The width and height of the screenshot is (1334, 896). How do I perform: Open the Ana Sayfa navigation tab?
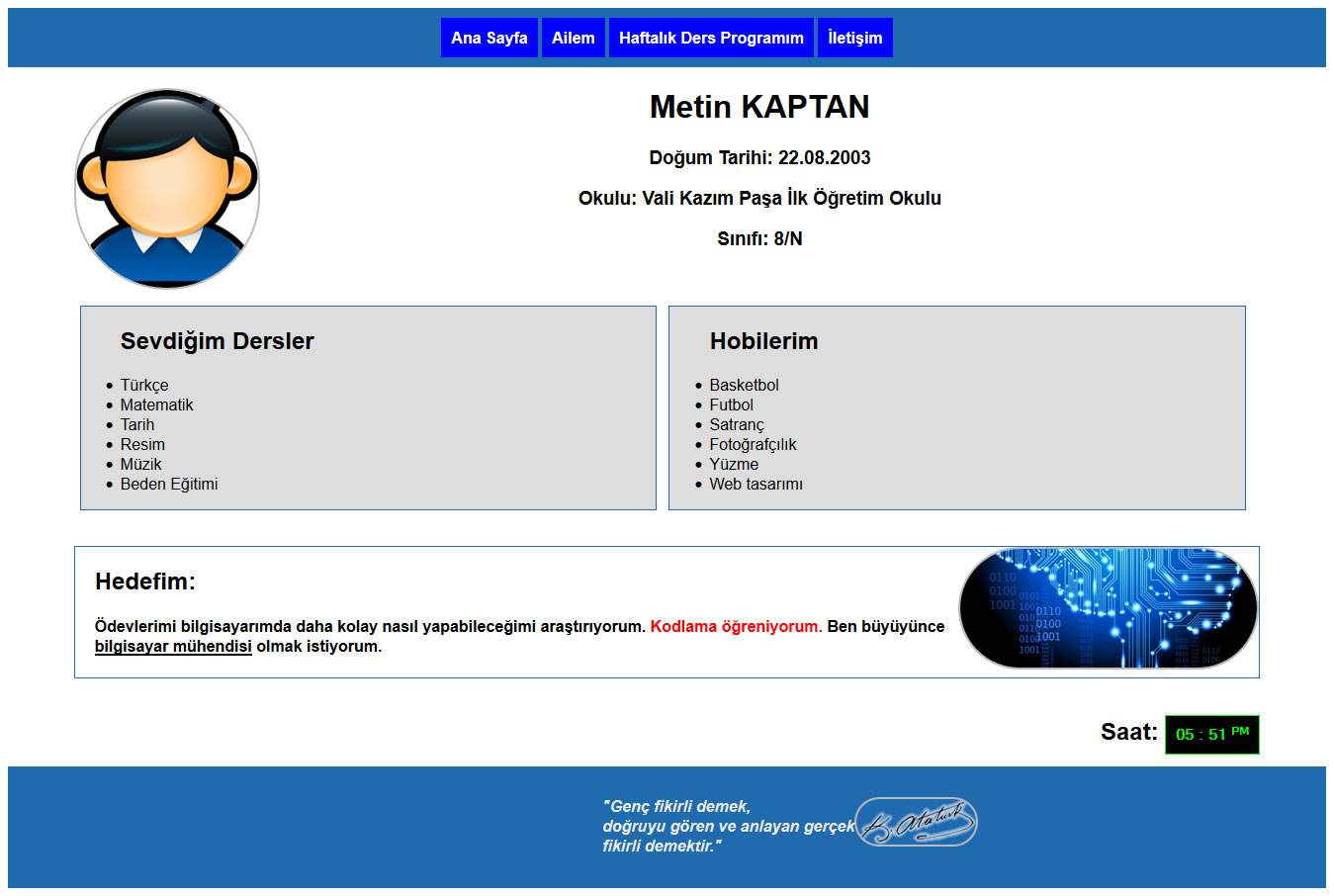click(489, 38)
